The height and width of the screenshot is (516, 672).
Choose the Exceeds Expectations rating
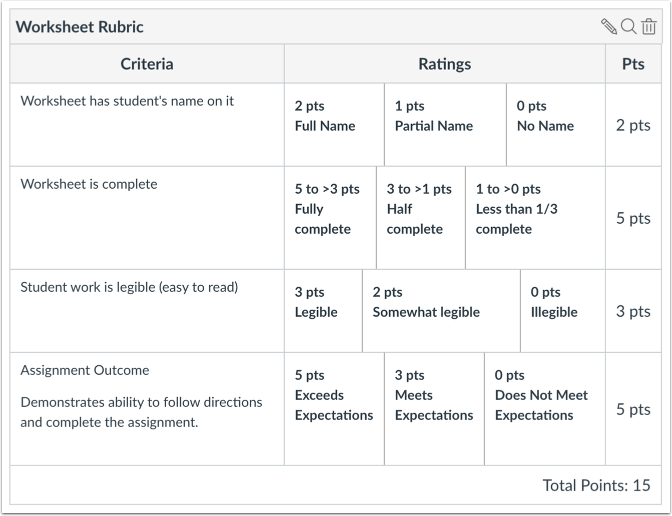click(334, 409)
